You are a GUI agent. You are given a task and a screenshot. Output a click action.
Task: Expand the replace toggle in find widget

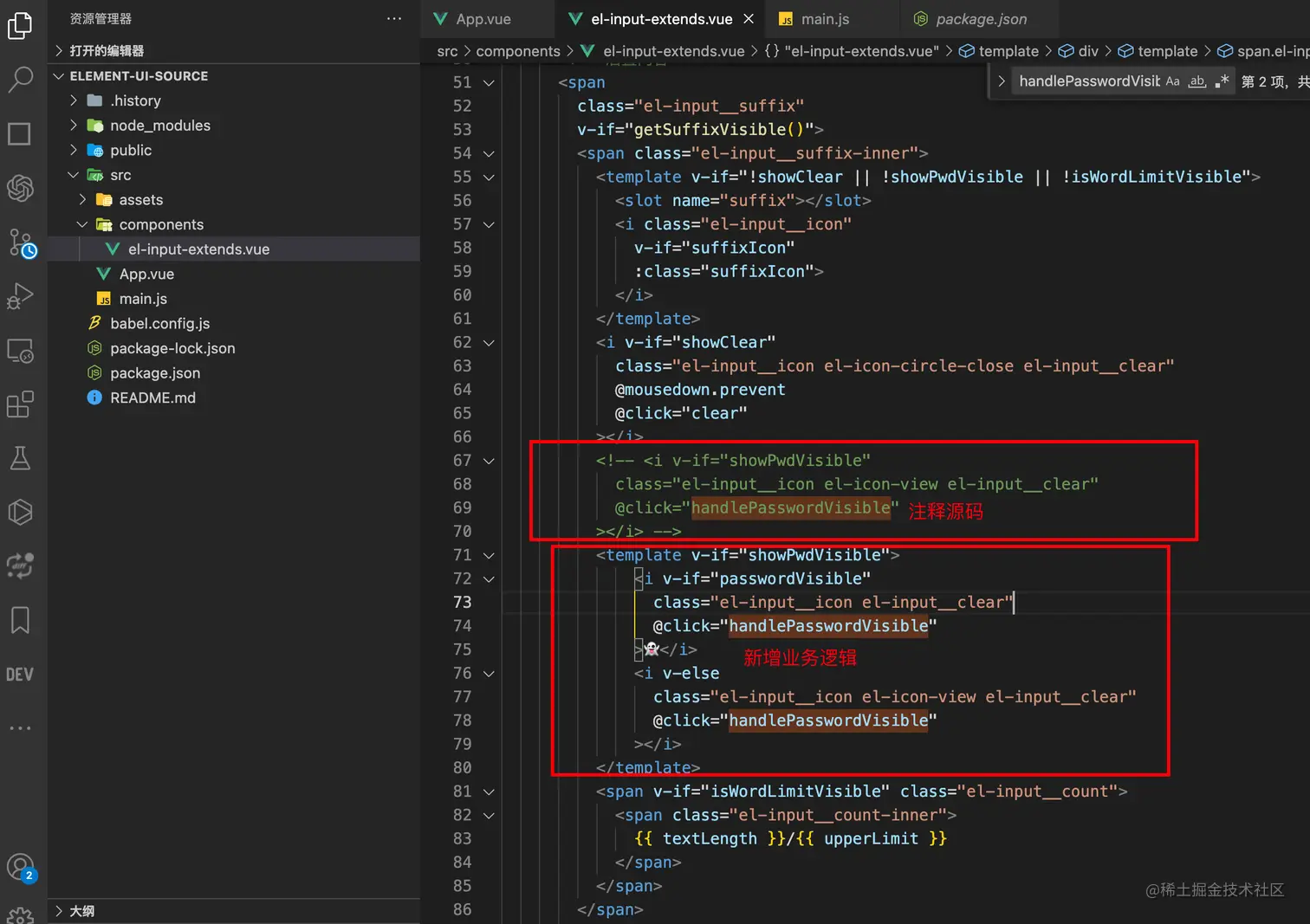click(1002, 81)
